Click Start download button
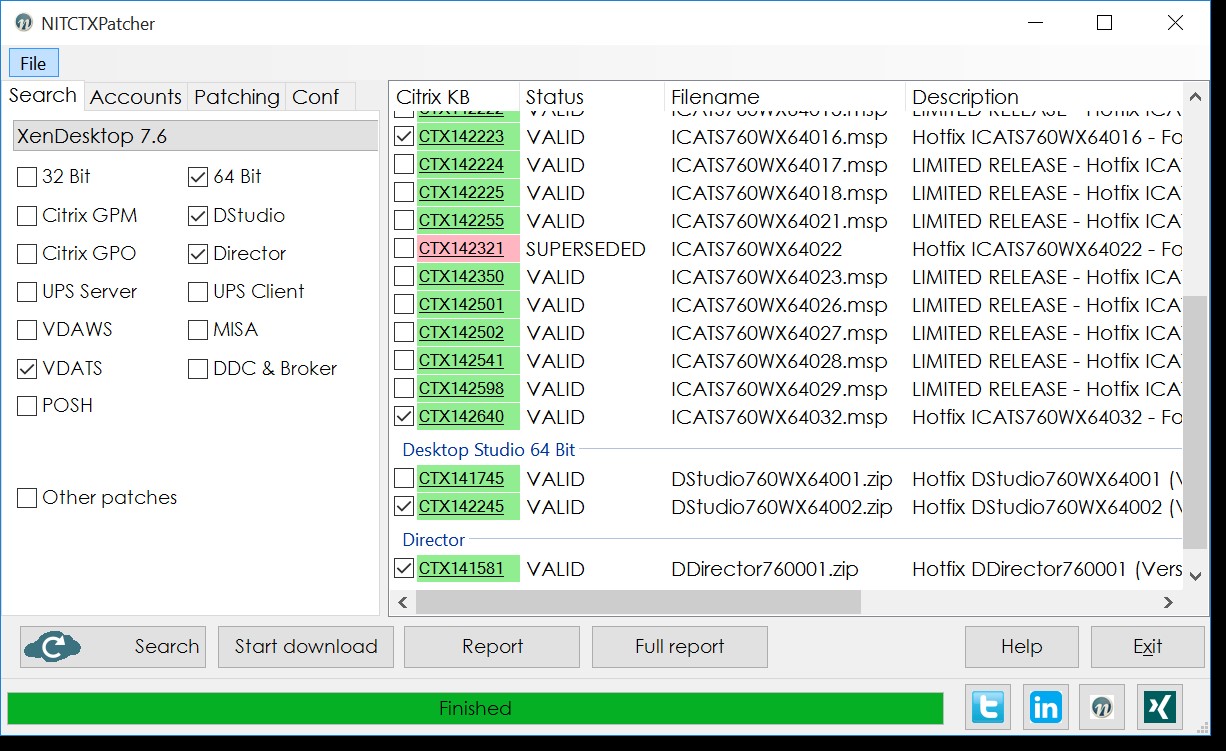 point(306,647)
